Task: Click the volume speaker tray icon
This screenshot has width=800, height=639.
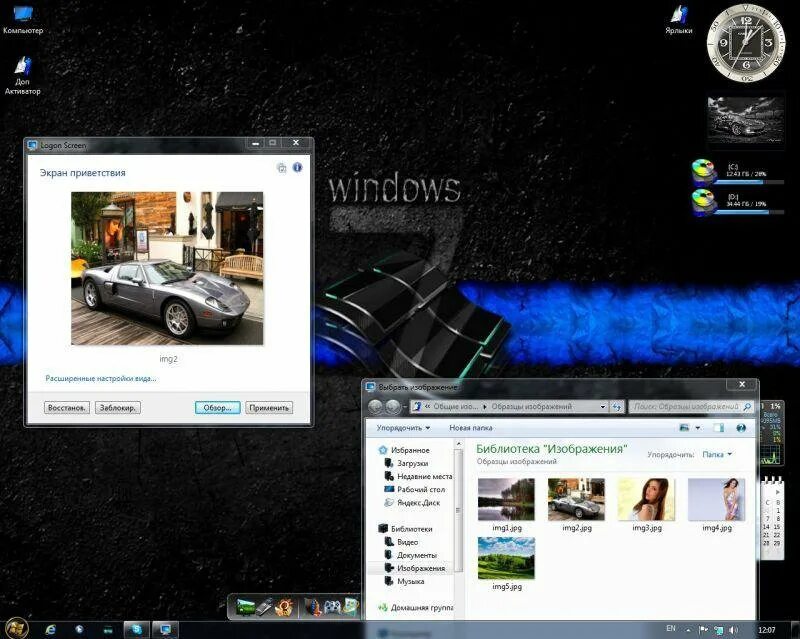Action: click(733, 630)
